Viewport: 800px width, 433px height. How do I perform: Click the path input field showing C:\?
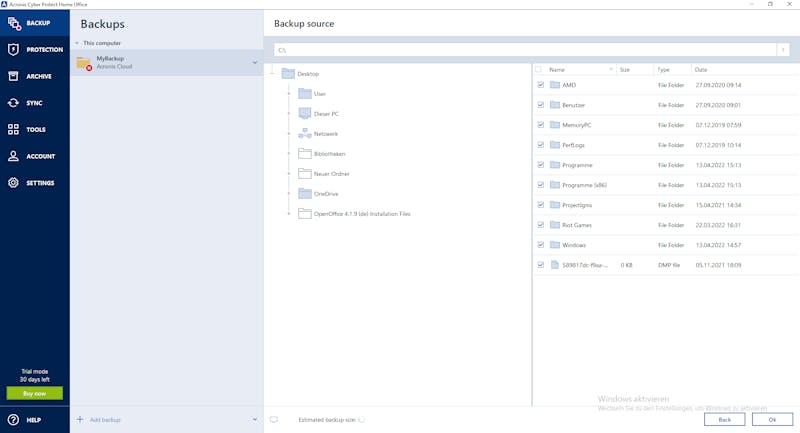525,49
